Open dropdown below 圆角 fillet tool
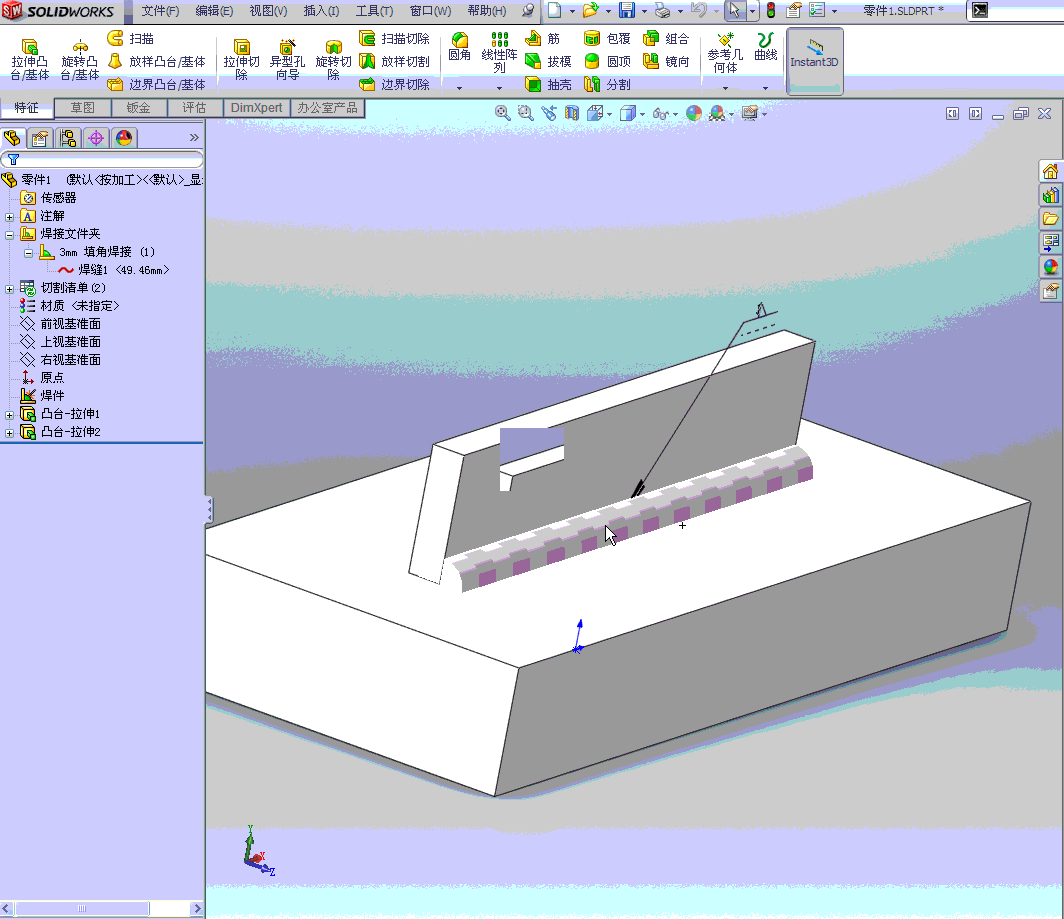Viewport: 1064px width, 919px height. (x=459, y=88)
